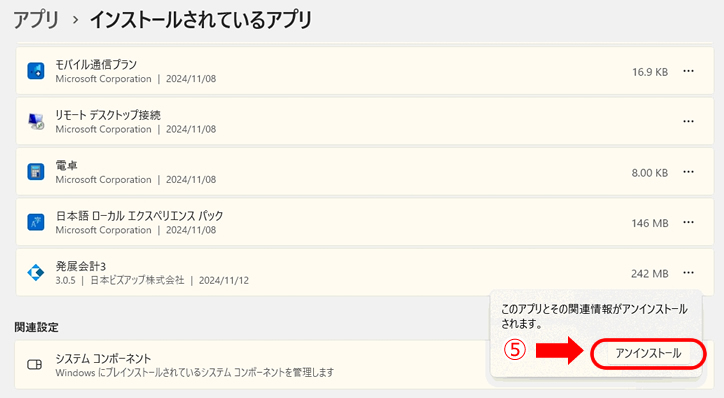Open more options for リモート デスクトップ接続
The image size is (724, 398).
point(688,121)
